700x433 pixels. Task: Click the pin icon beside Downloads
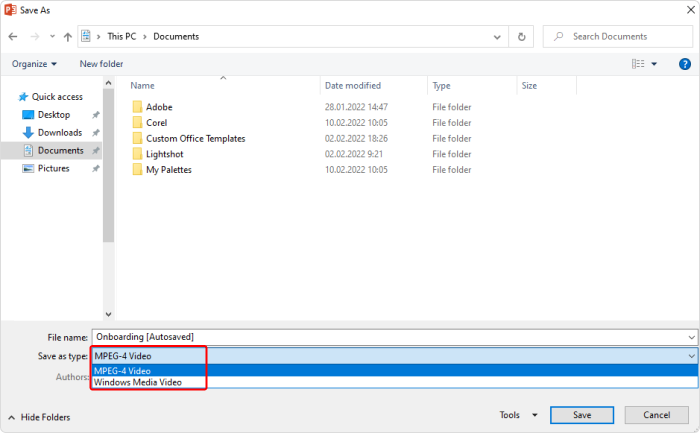pos(96,133)
